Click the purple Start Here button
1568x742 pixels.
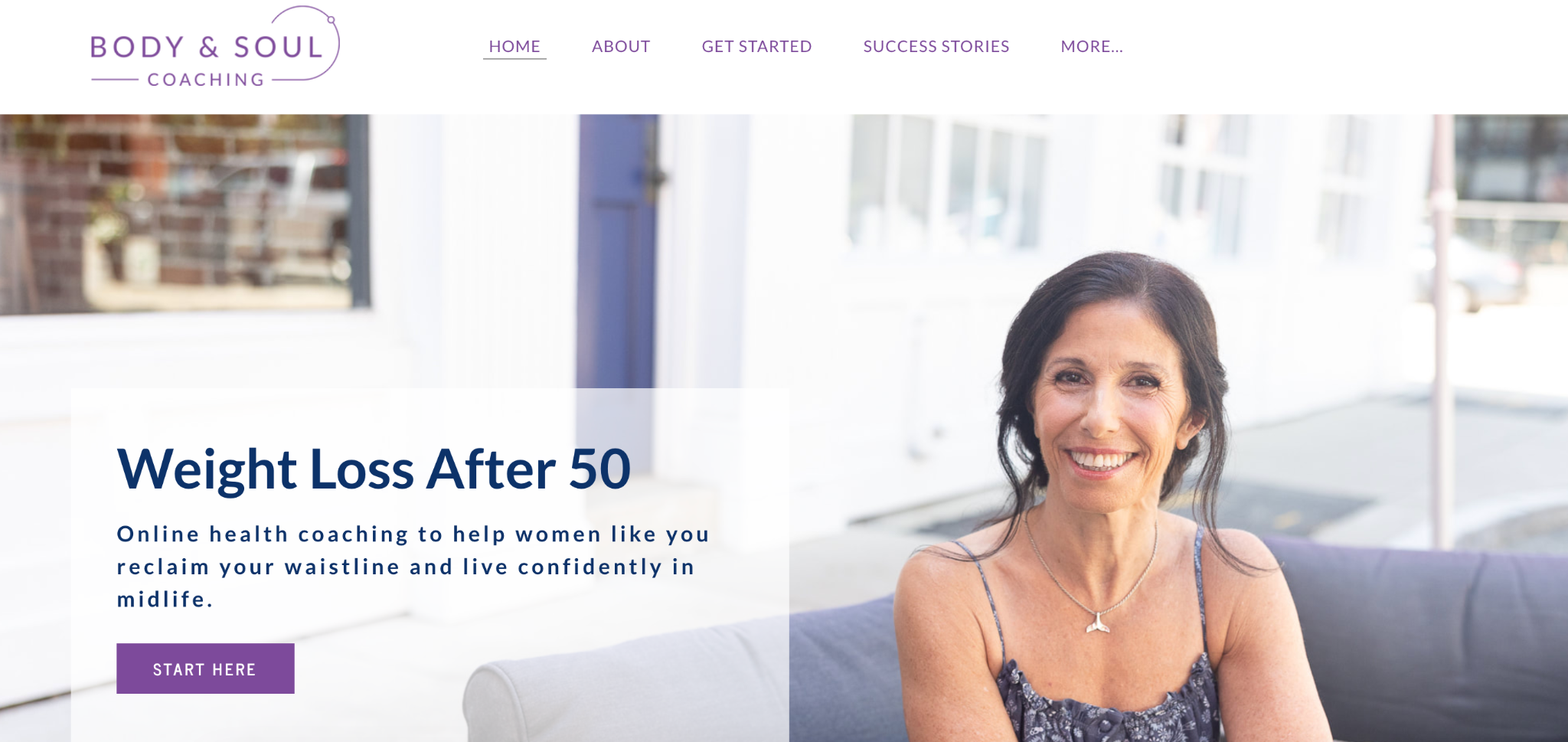[x=205, y=668]
